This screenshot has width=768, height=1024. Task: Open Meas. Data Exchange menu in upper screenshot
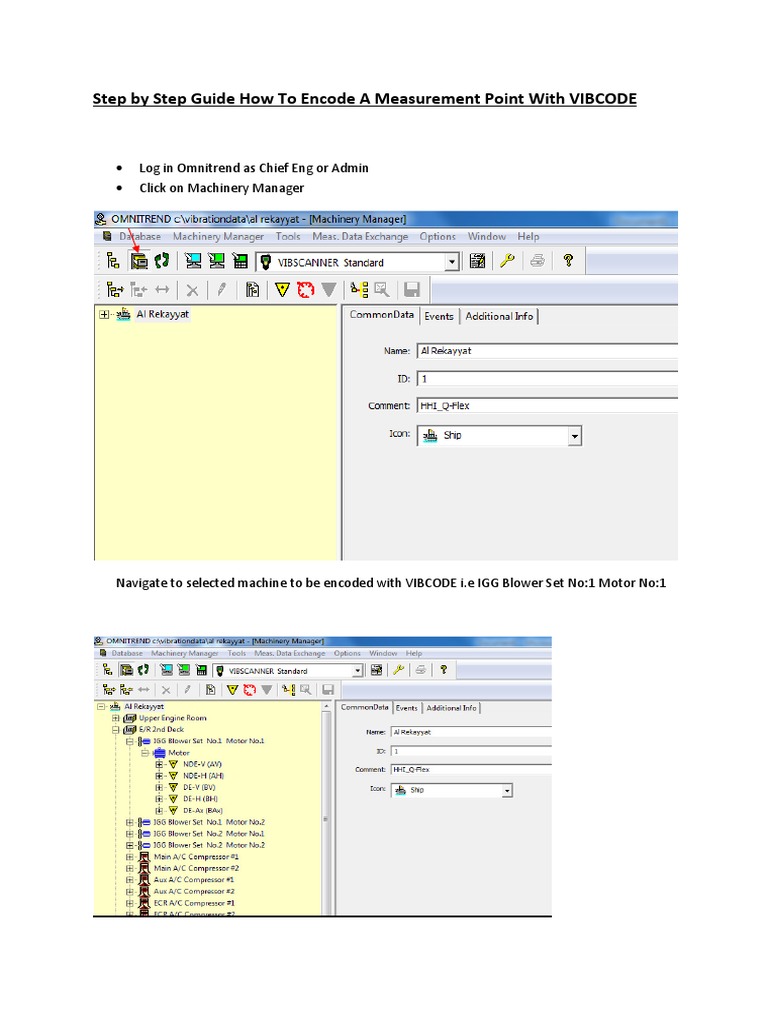pyautogui.click(x=360, y=236)
